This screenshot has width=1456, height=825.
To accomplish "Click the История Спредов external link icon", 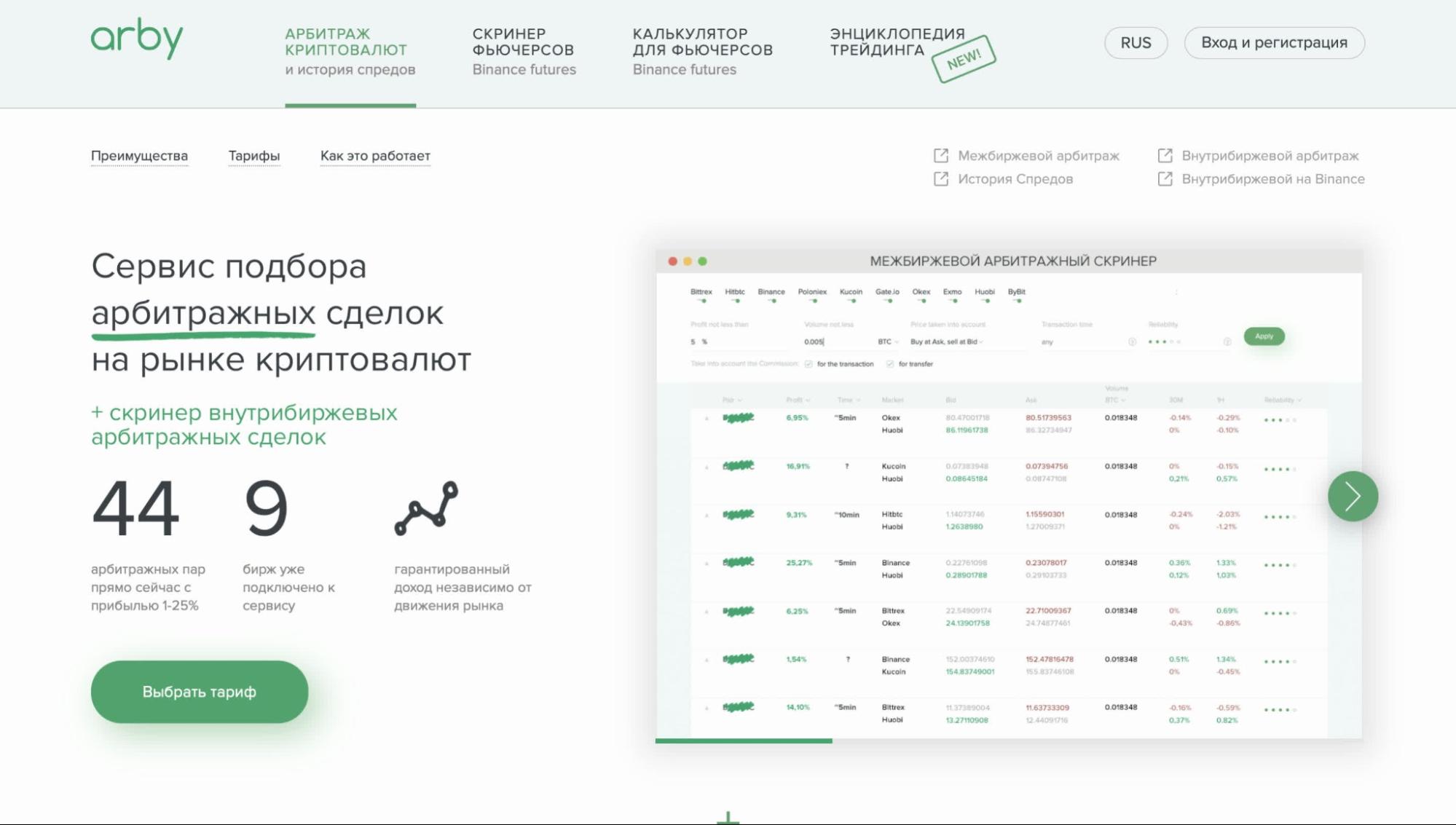I will [x=941, y=179].
